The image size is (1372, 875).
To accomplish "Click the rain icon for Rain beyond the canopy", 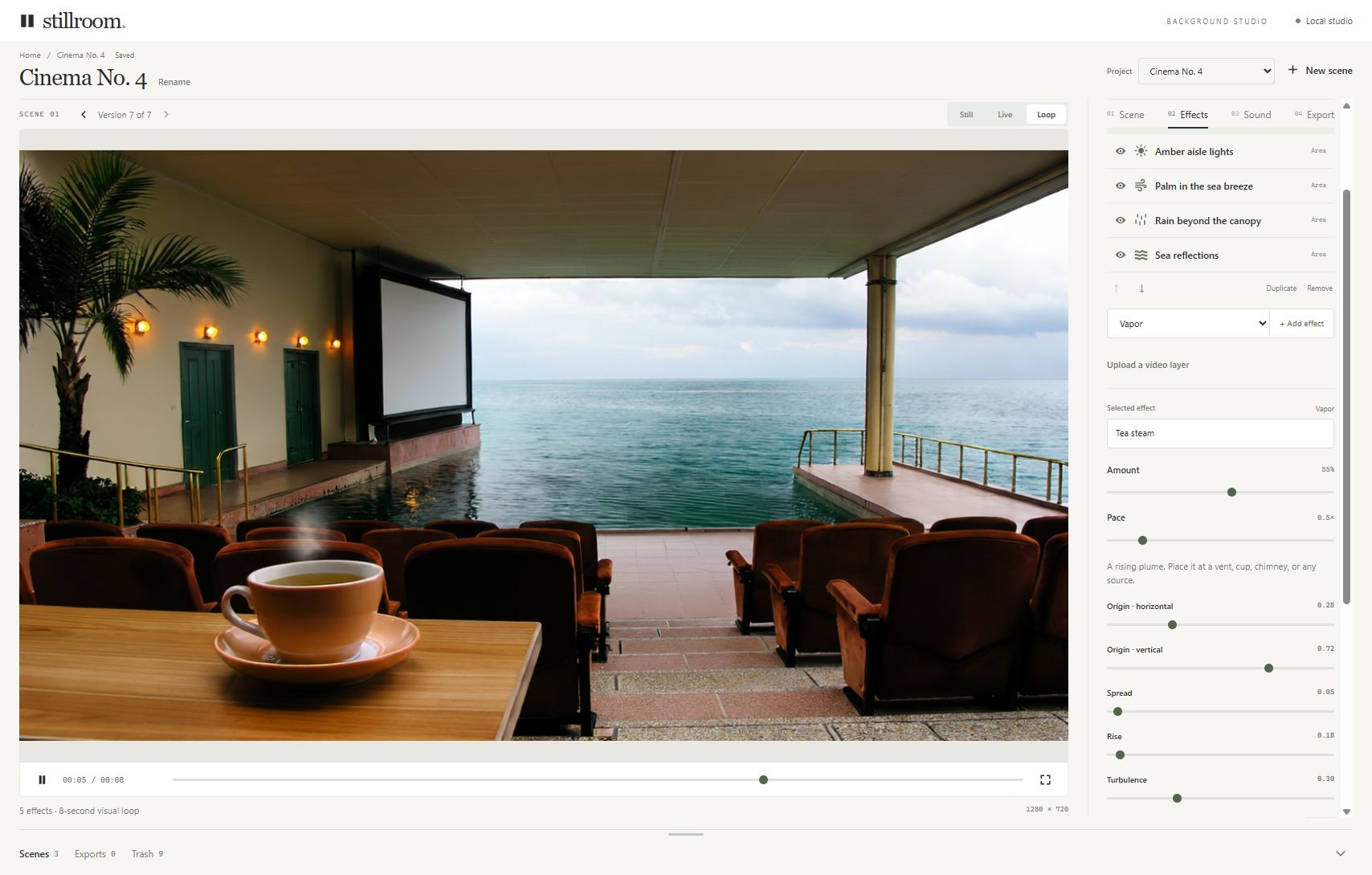I will [x=1141, y=220].
